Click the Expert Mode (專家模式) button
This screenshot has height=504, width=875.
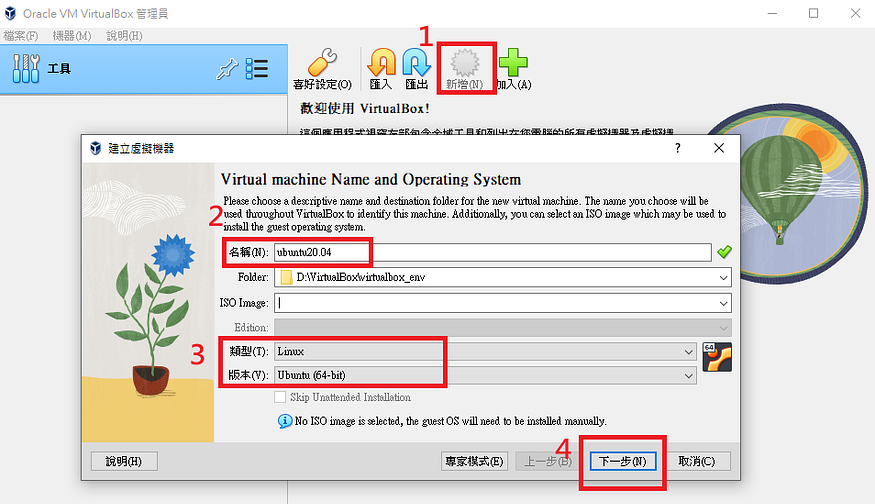(x=474, y=462)
